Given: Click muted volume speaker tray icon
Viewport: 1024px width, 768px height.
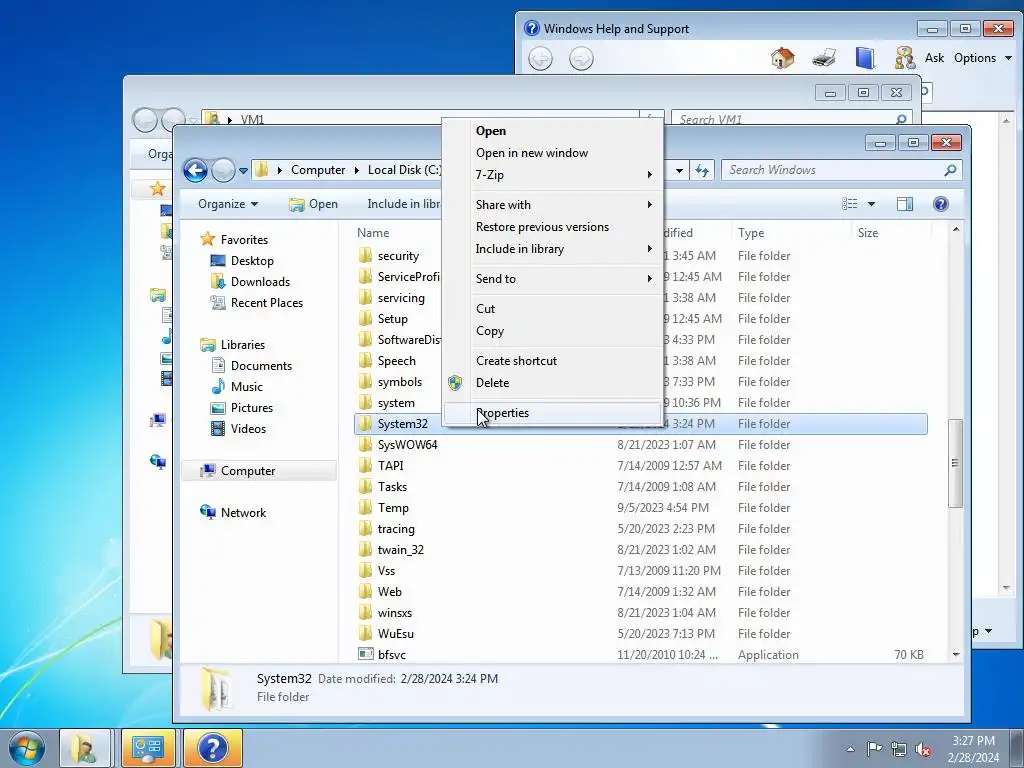Looking at the screenshot, I should (x=923, y=749).
